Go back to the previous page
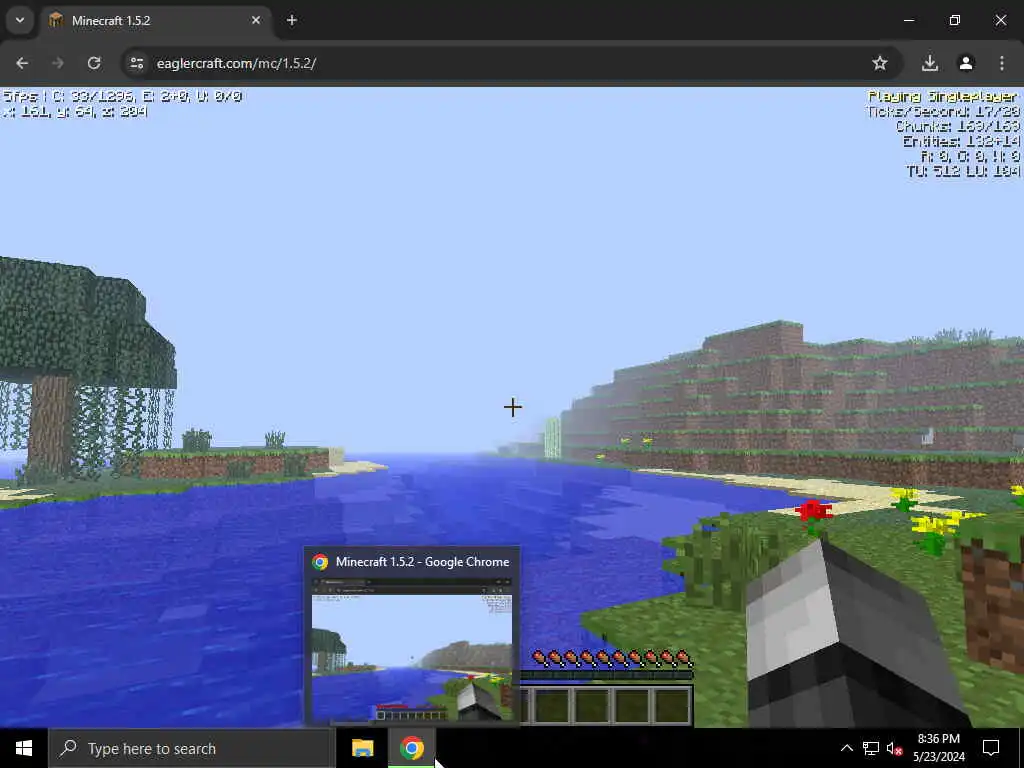 coord(22,63)
